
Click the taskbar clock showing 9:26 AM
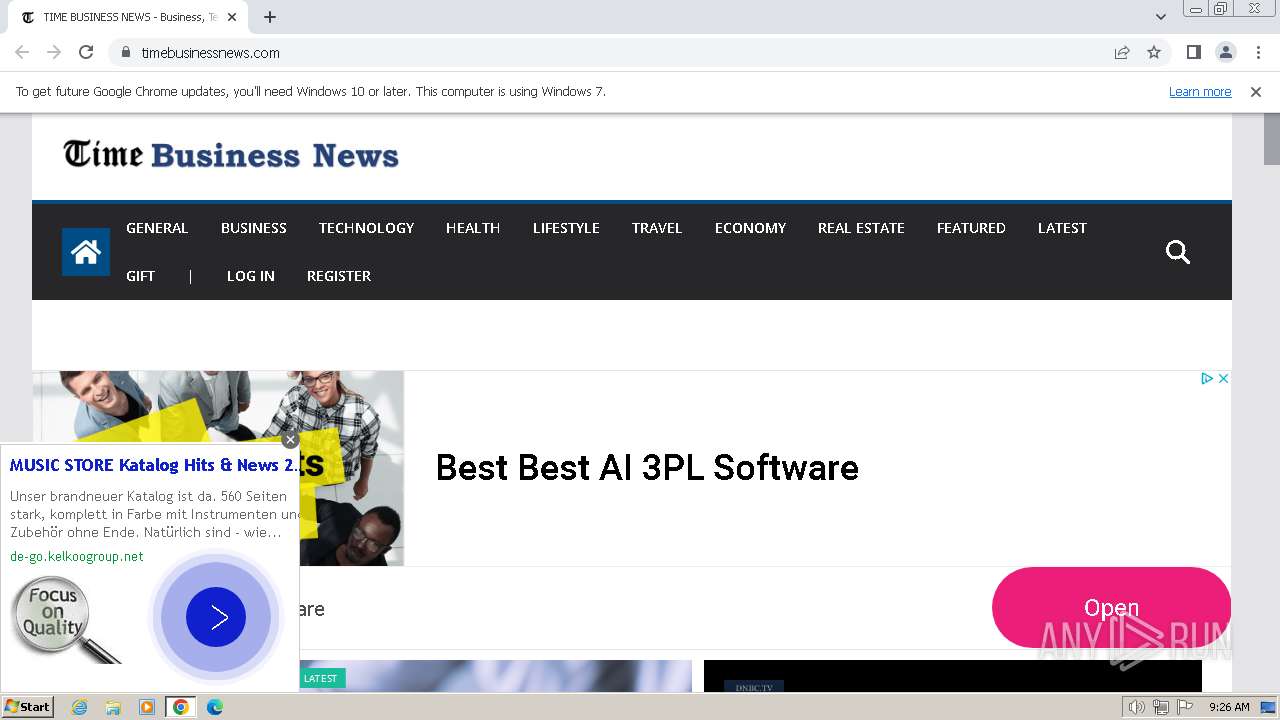coord(1229,707)
